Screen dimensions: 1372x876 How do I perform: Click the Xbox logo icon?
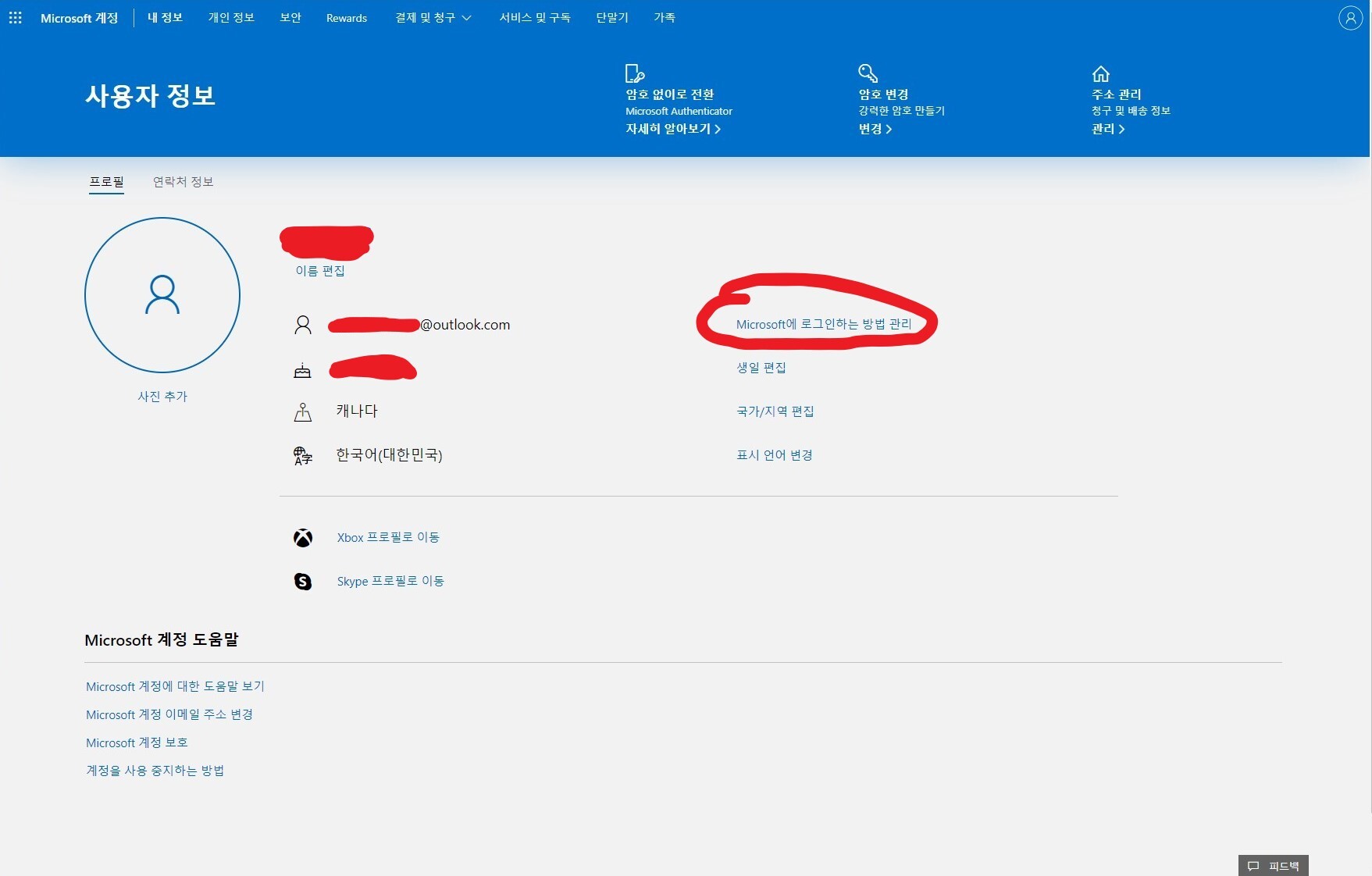pyautogui.click(x=303, y=538)
